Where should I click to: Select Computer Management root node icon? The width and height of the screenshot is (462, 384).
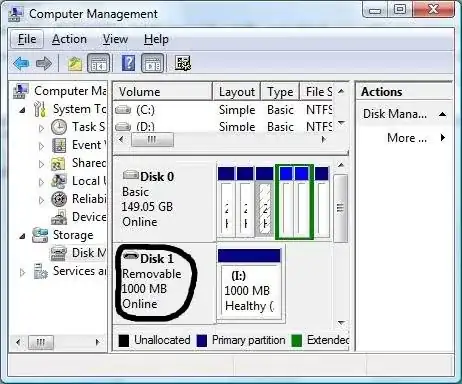tap(21, 91)
